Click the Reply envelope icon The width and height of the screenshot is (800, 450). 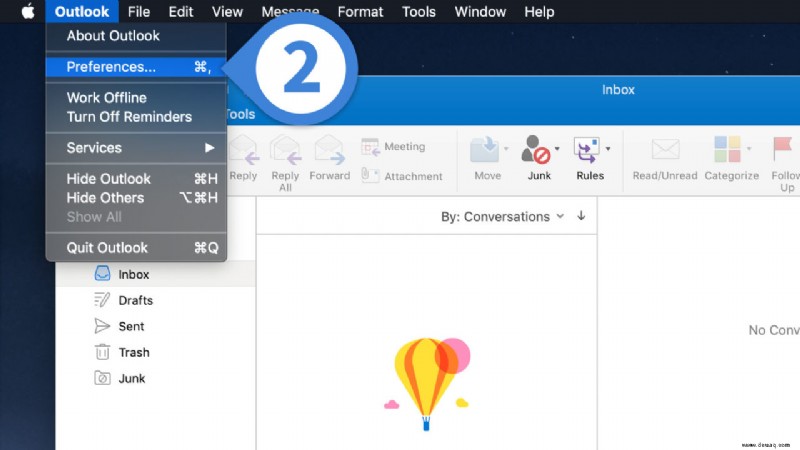tap(244, 151)
